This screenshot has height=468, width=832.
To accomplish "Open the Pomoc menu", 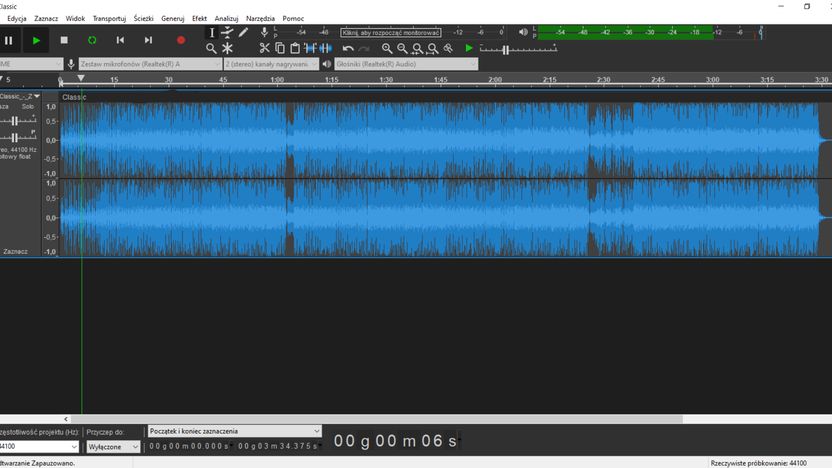I will [x=293, y=19].
